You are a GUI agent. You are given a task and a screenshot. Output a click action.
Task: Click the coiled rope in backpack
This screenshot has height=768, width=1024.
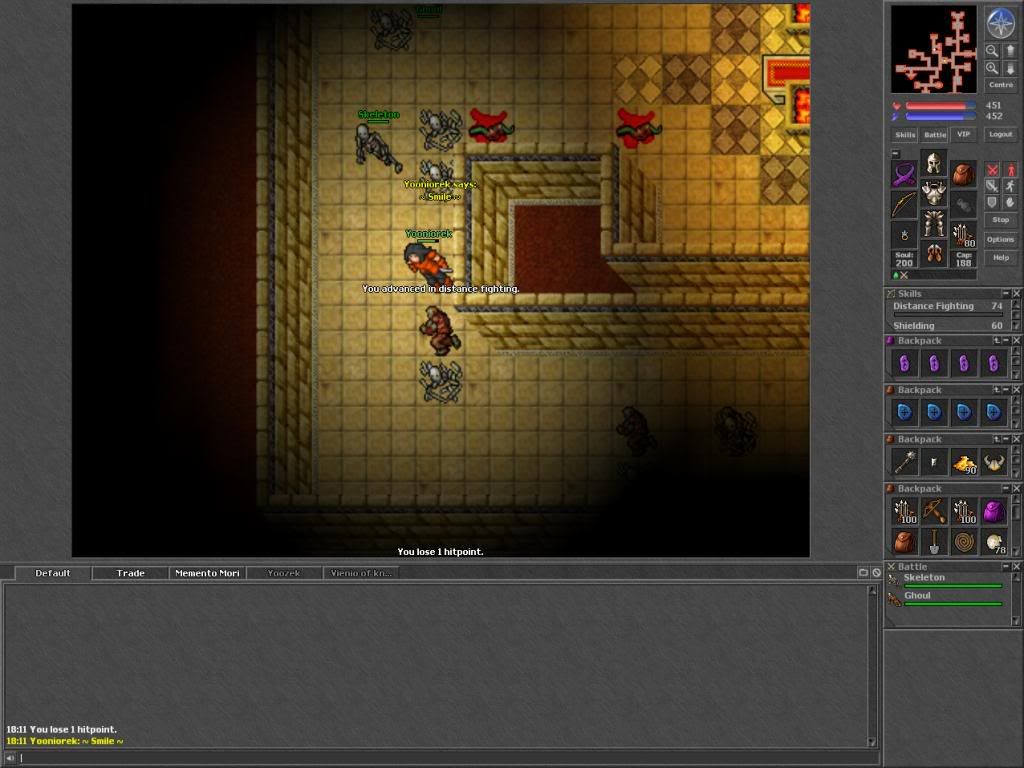tap(964, 541)
